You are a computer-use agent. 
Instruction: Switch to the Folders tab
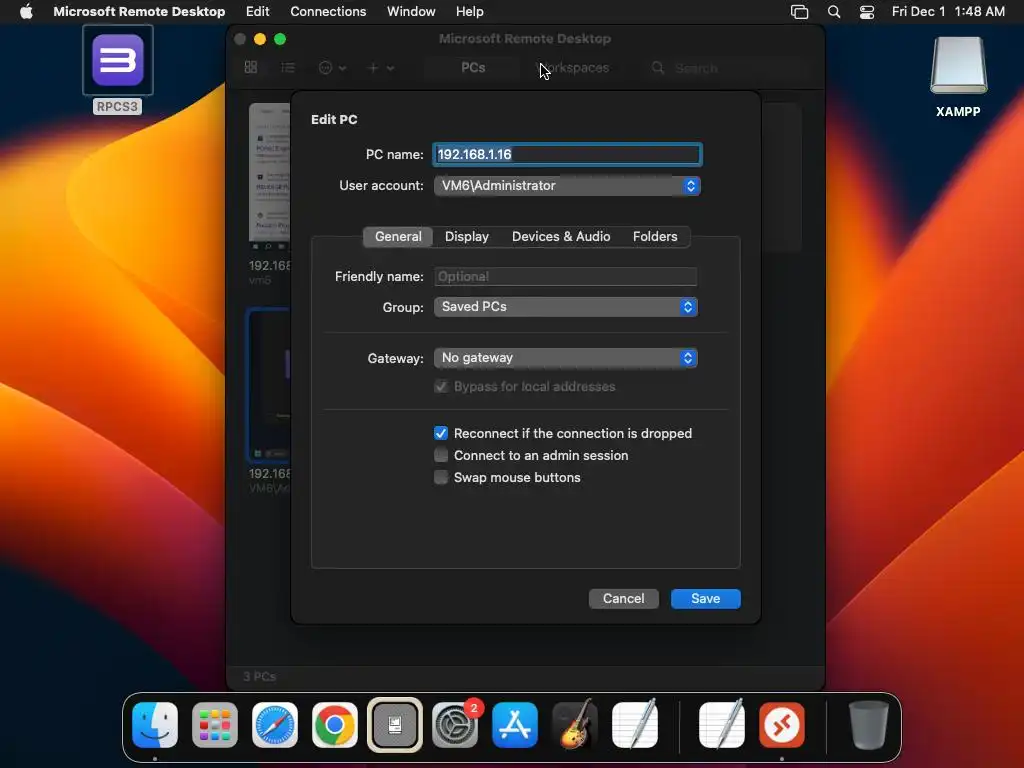pyautogui.click(x=655, y=236)
